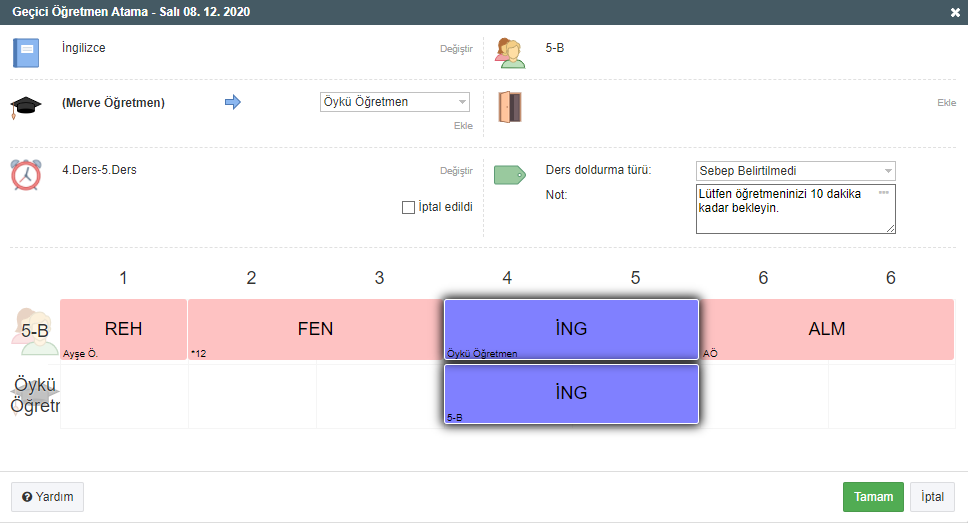Select the pink FEN lesson block
This screenshot has height=523, width=968.
(315, 329)
